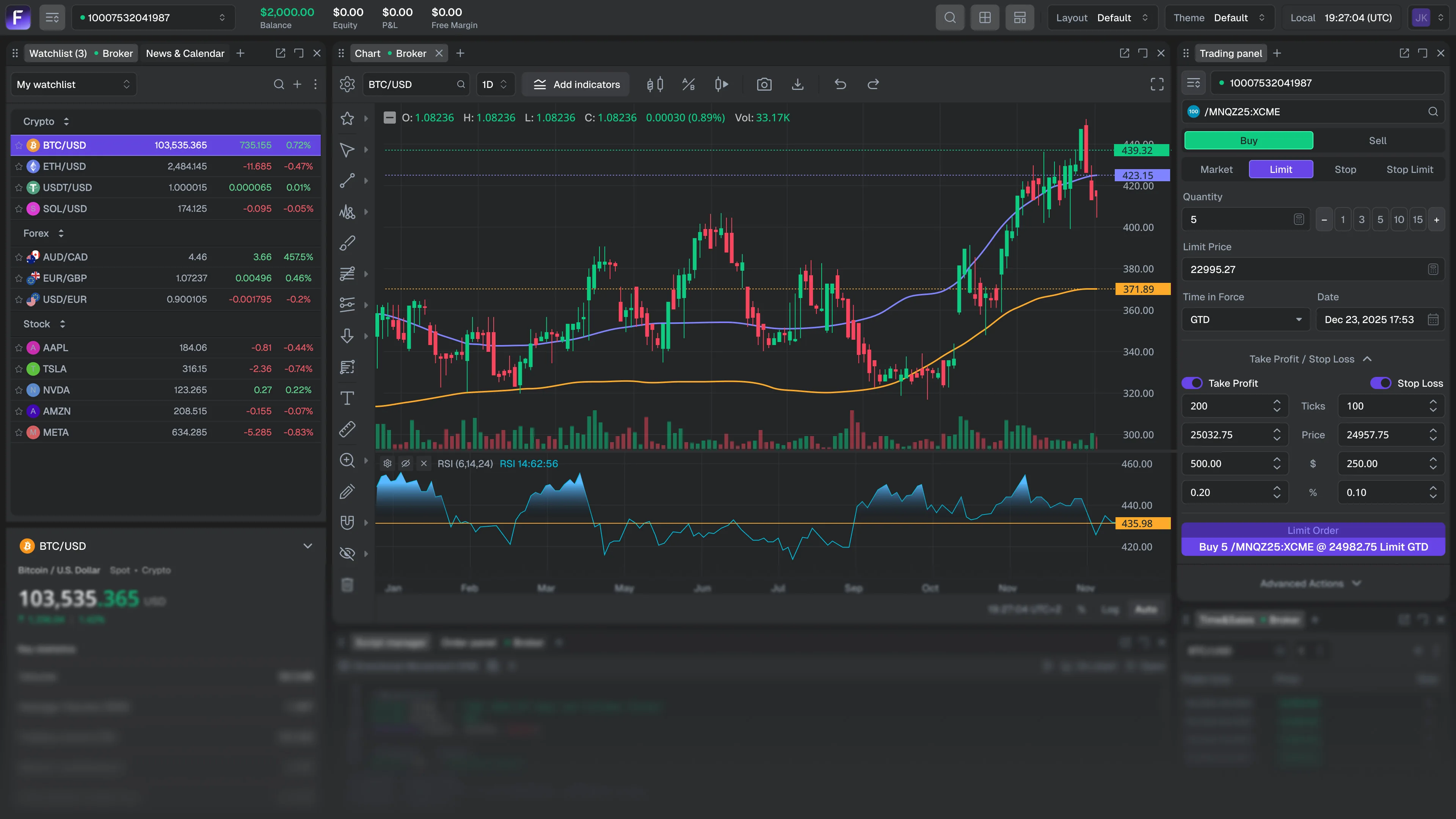The width and height of the screenshot is (1456, 819).
Task: Select the Ruler measure tool
Action: 347,429
